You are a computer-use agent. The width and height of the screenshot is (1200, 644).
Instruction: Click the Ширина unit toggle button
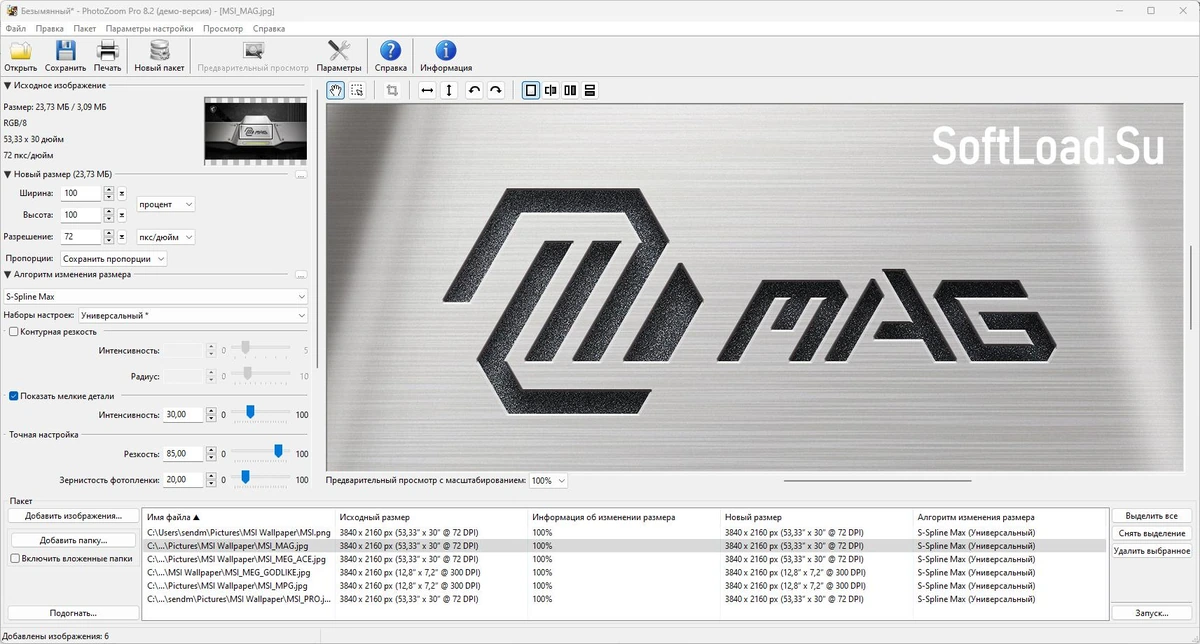coord(122,193)
